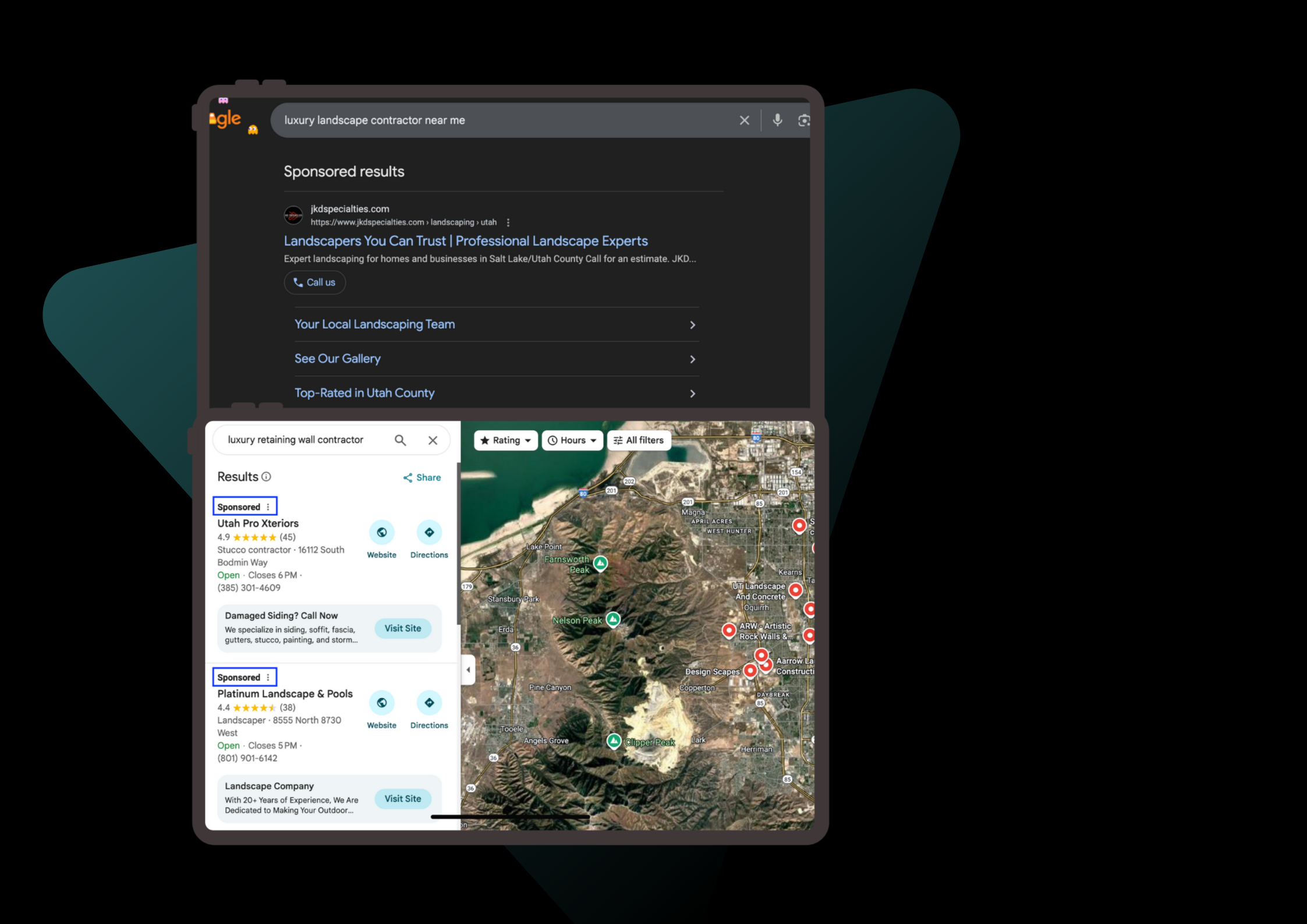Get Directions to Utah Pro Xteriors
The height and width of the screenshot is (924, 1307).
[x=429, y=532]
